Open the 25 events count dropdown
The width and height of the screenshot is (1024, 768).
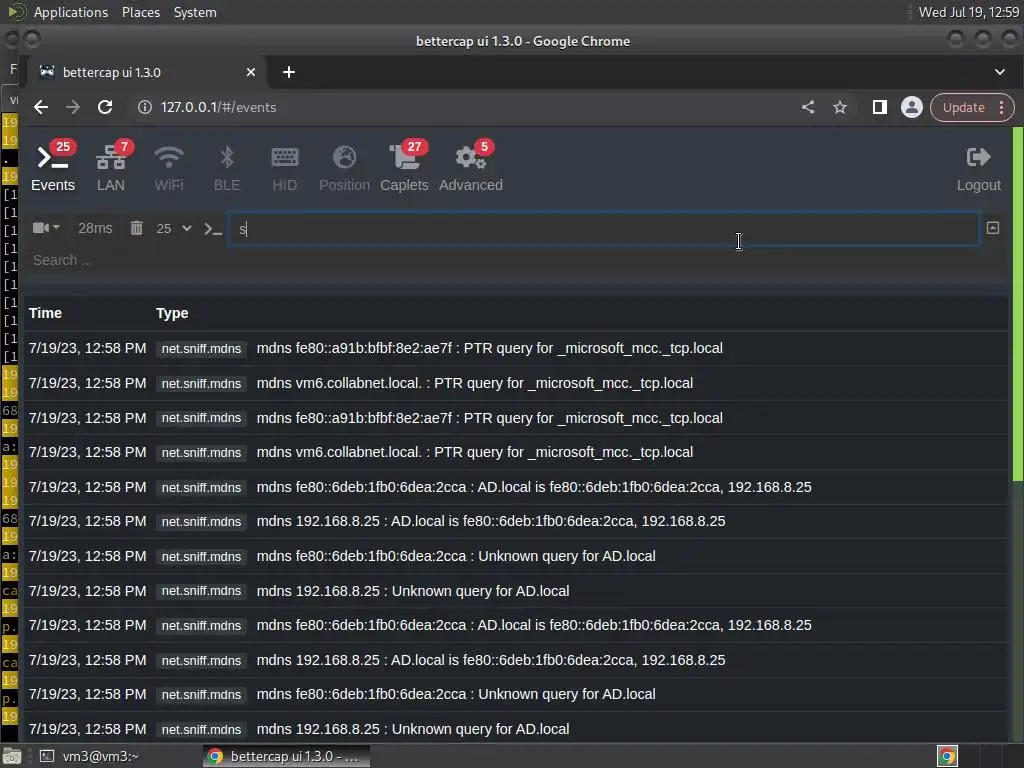(174, 228)
